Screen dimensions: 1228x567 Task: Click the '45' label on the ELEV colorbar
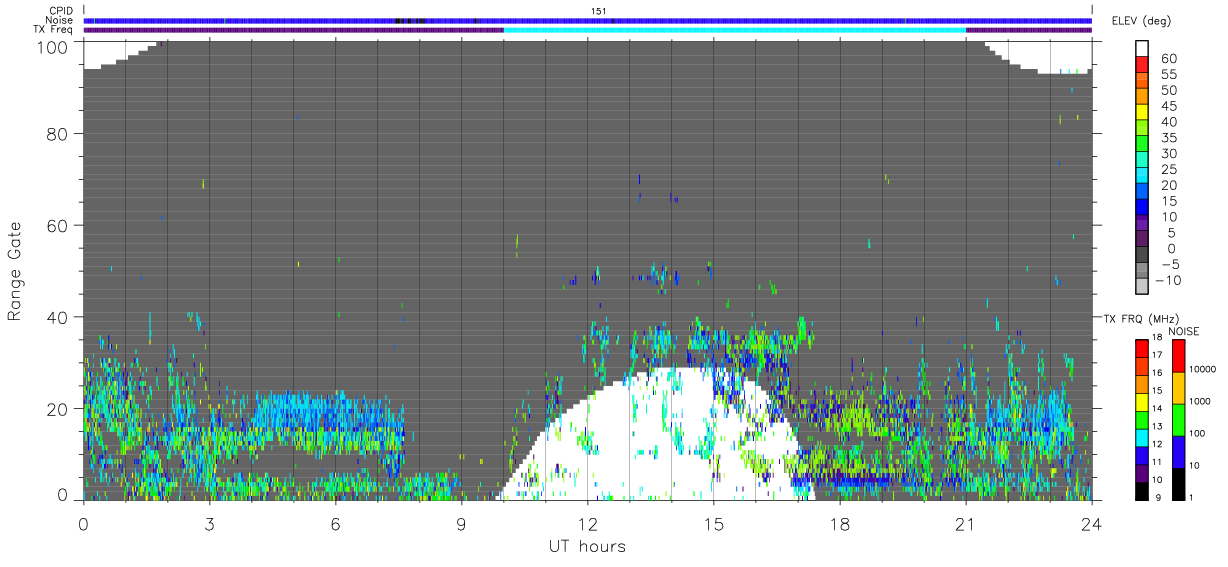[x=1170, y=106]
